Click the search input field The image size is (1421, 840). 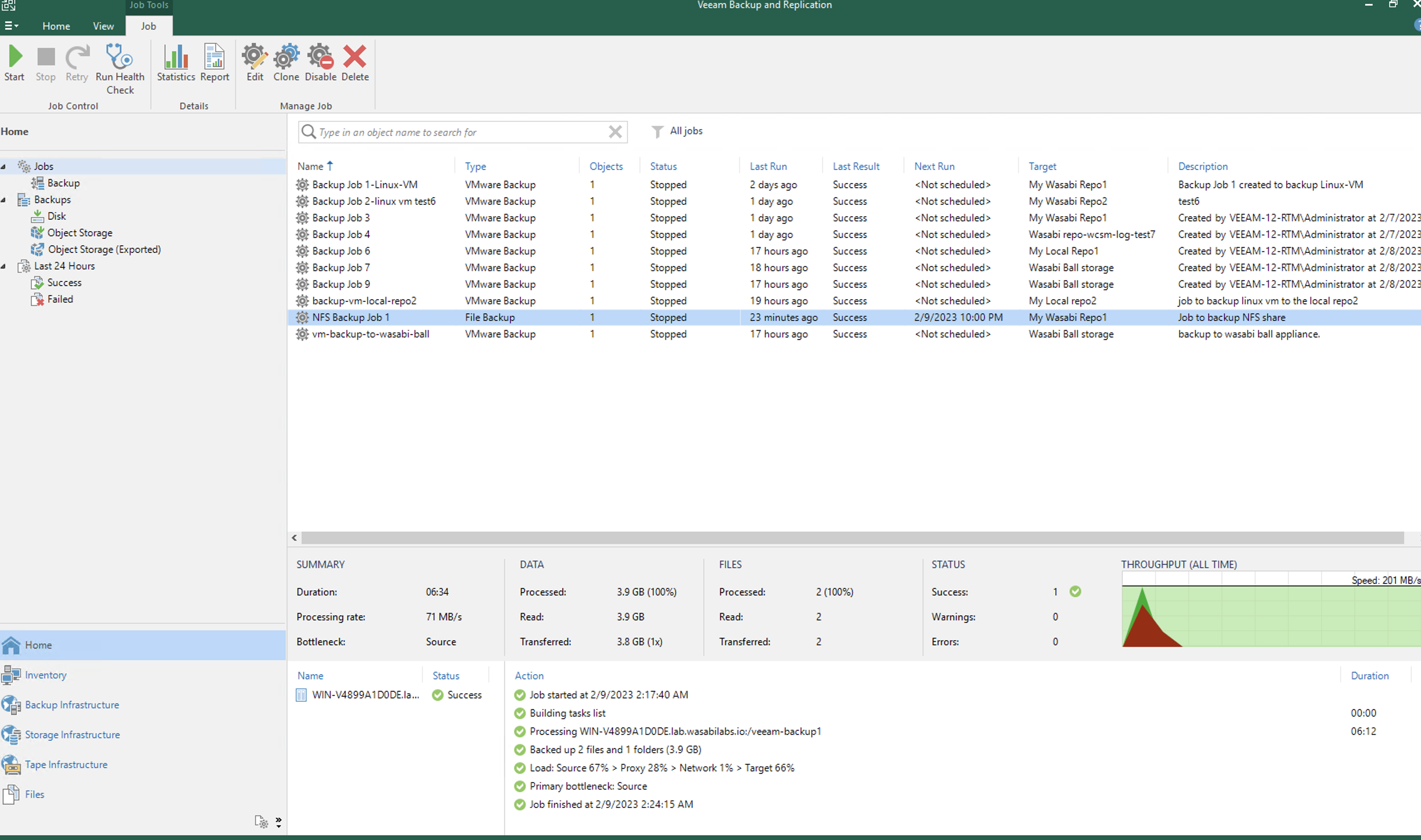tap(463, 131)
